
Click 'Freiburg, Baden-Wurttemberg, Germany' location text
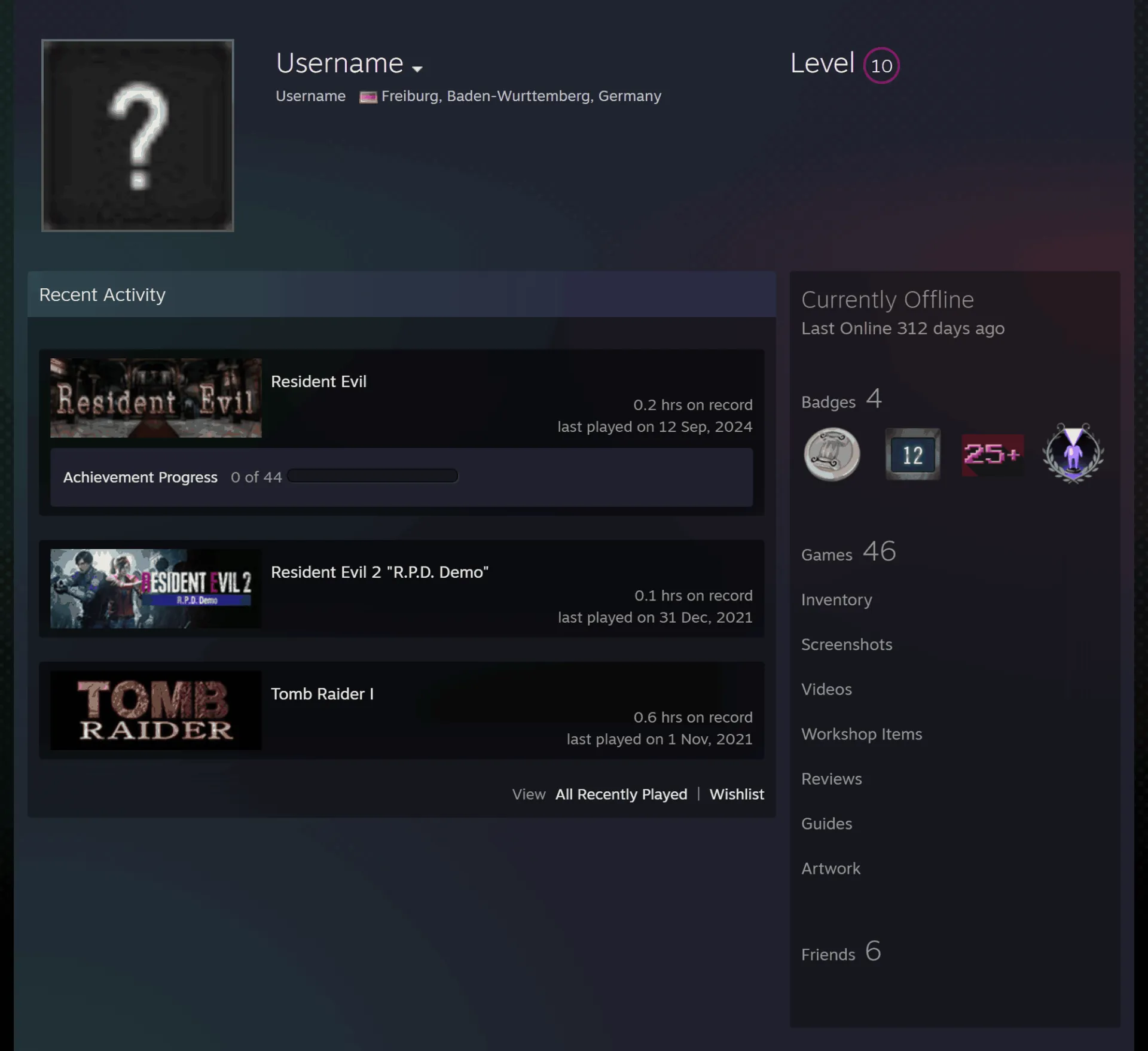click(521, 96)
